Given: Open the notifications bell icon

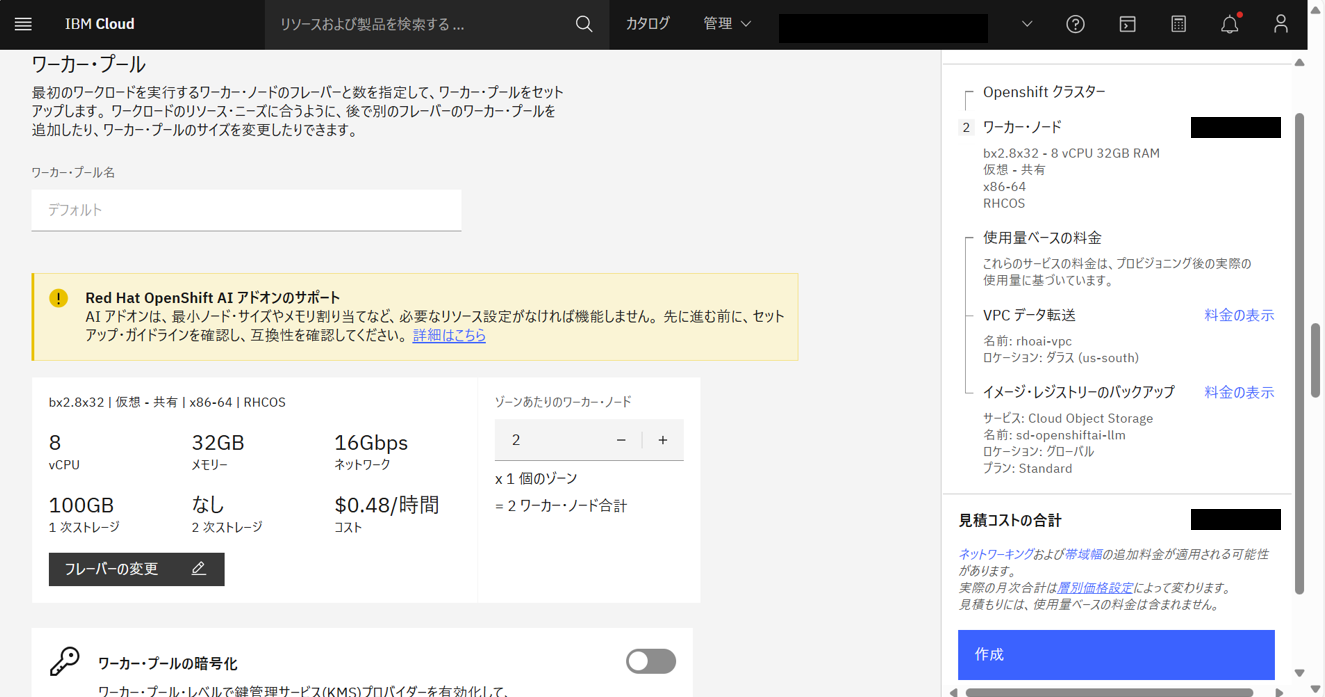Looking at the screenshot, I should pos(1230,24).
